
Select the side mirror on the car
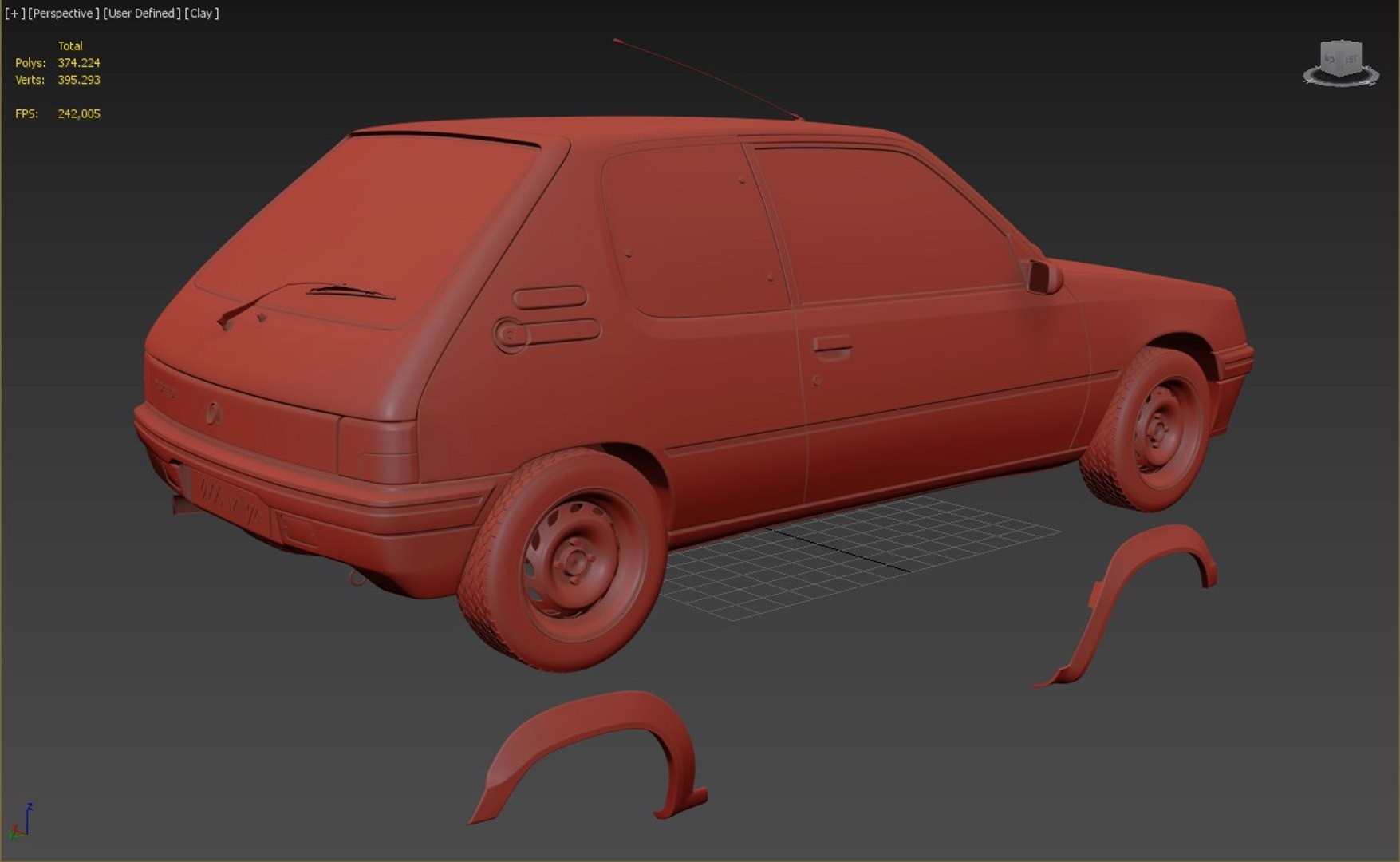[1044, 276]
